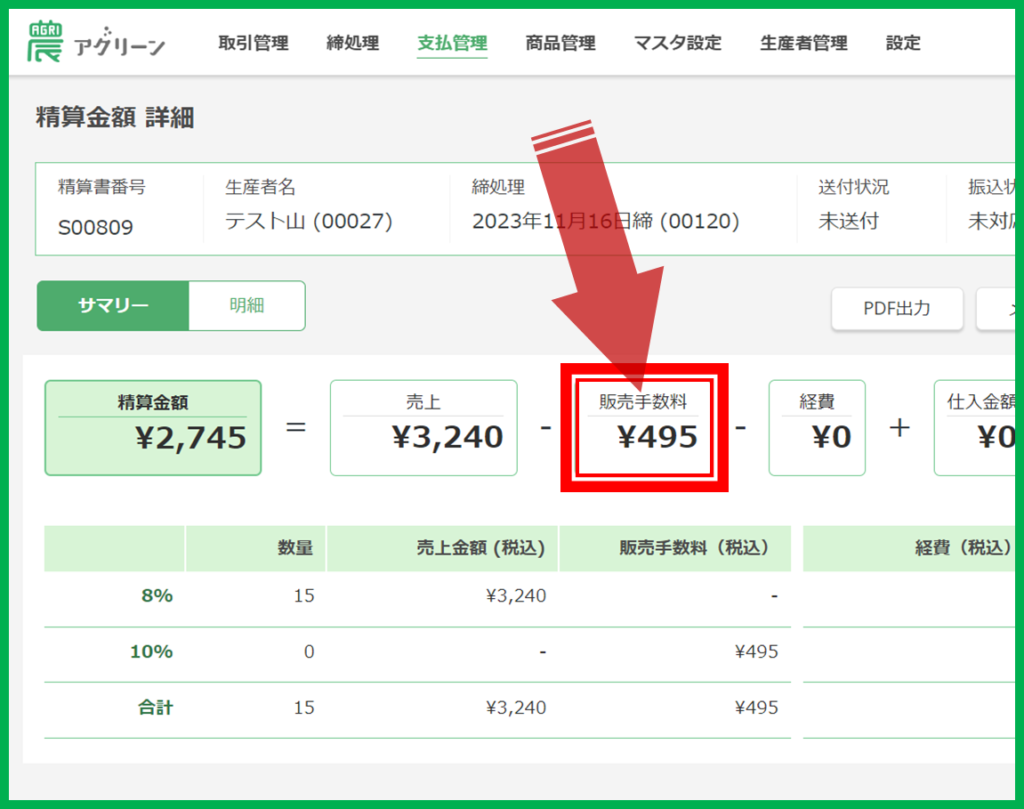Click ¥495 fee in the 10% row
1024x809 pixels.
pos(756,652)
